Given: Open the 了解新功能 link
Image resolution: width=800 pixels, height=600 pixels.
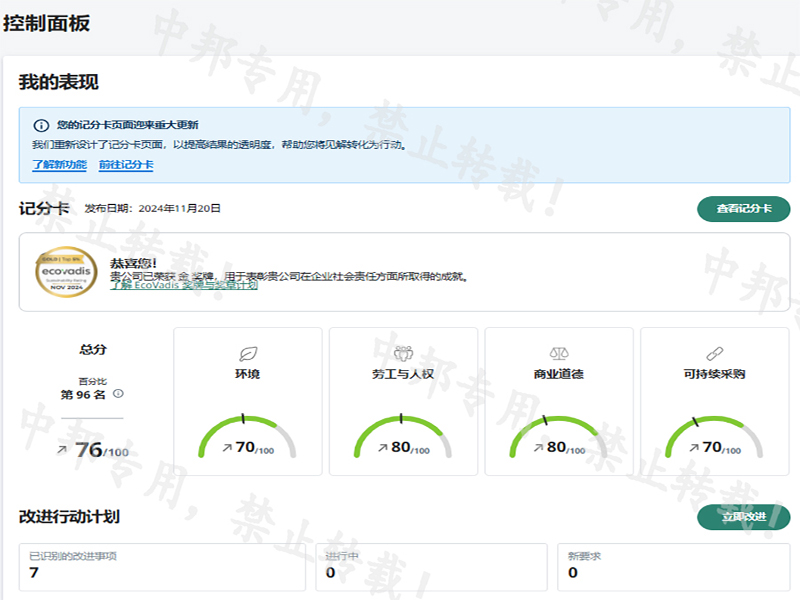Looking at the screenshot, I should 59,165.
